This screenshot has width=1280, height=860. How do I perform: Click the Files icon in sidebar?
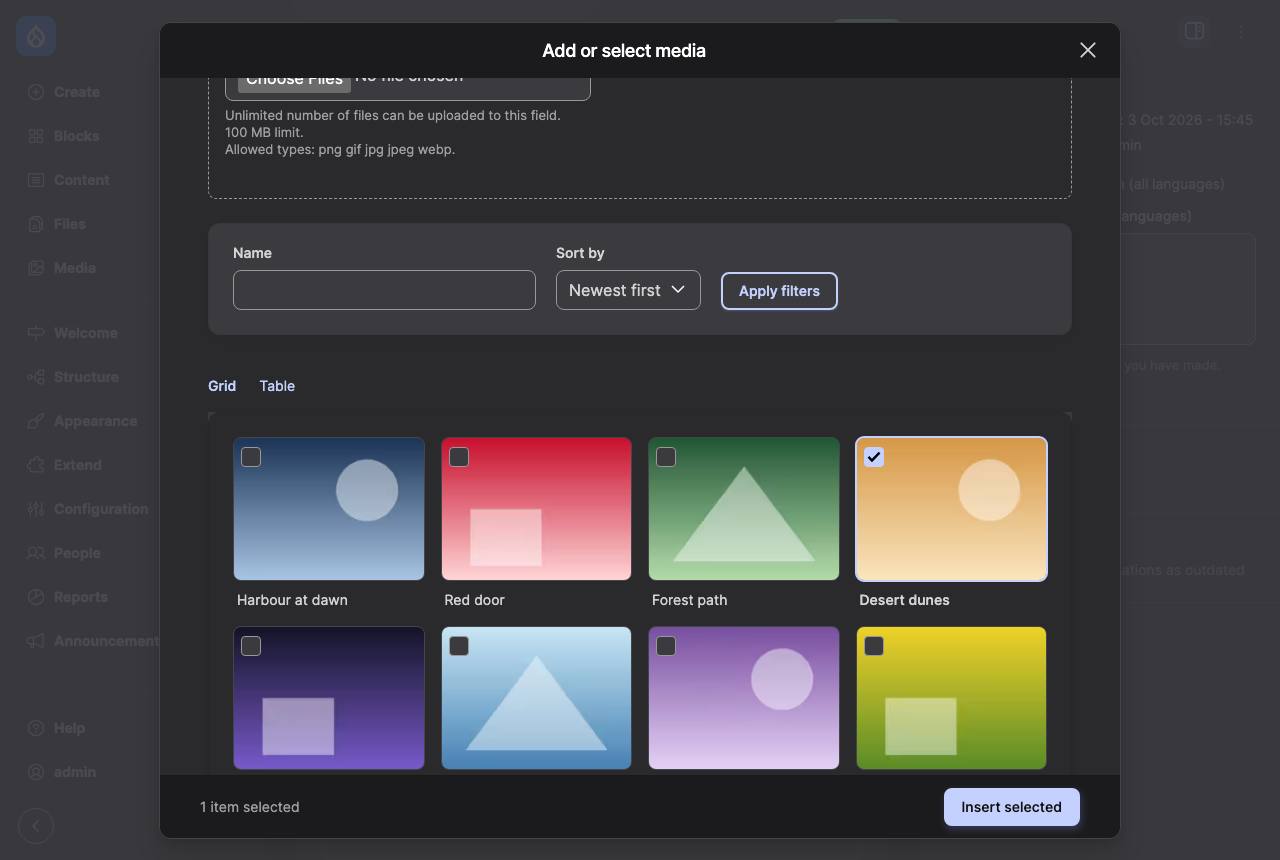36,224
